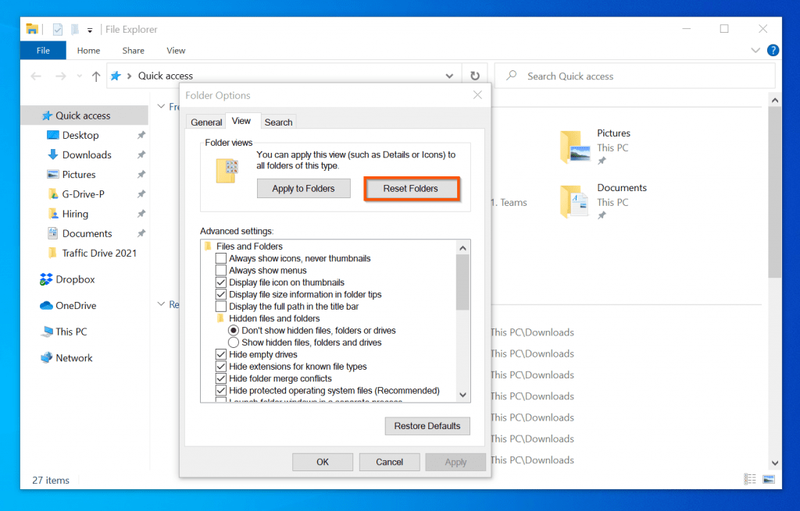The image size is (800, 511).
Task: Switch to the Search tab
Action: pyautogui.click(x=278, y=122)
